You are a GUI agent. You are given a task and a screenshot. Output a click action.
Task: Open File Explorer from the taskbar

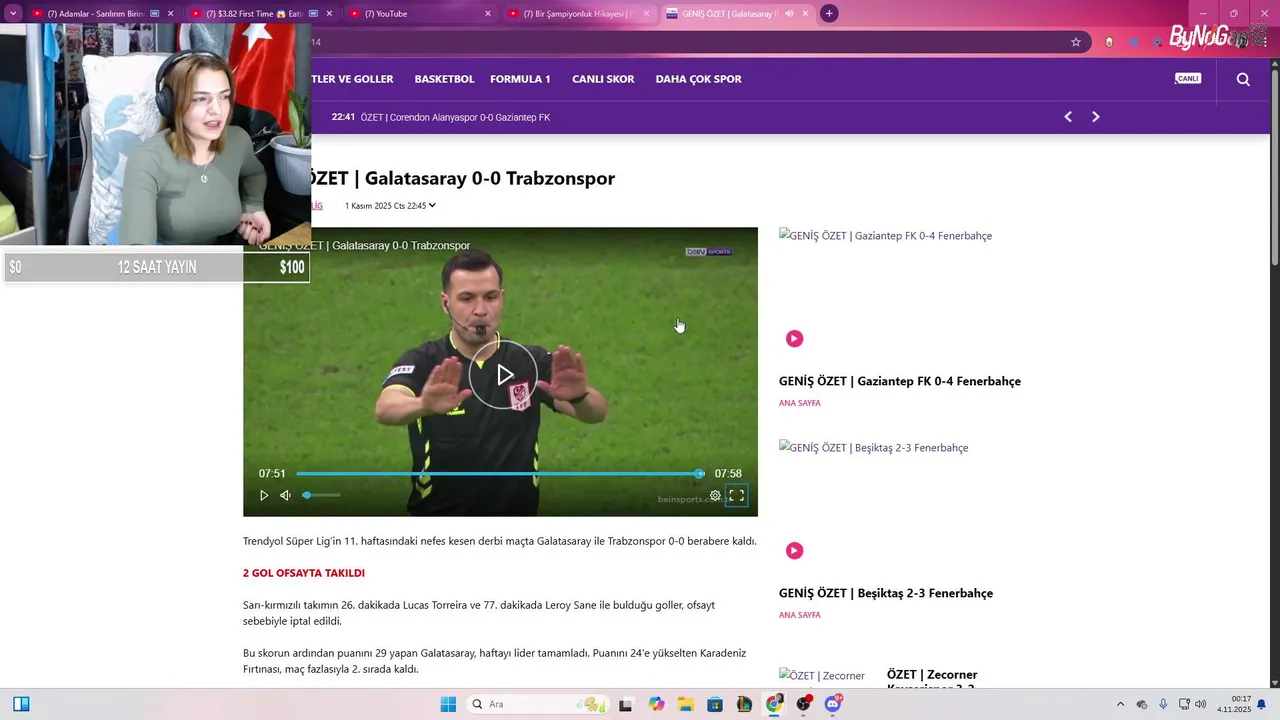point(686,704)
